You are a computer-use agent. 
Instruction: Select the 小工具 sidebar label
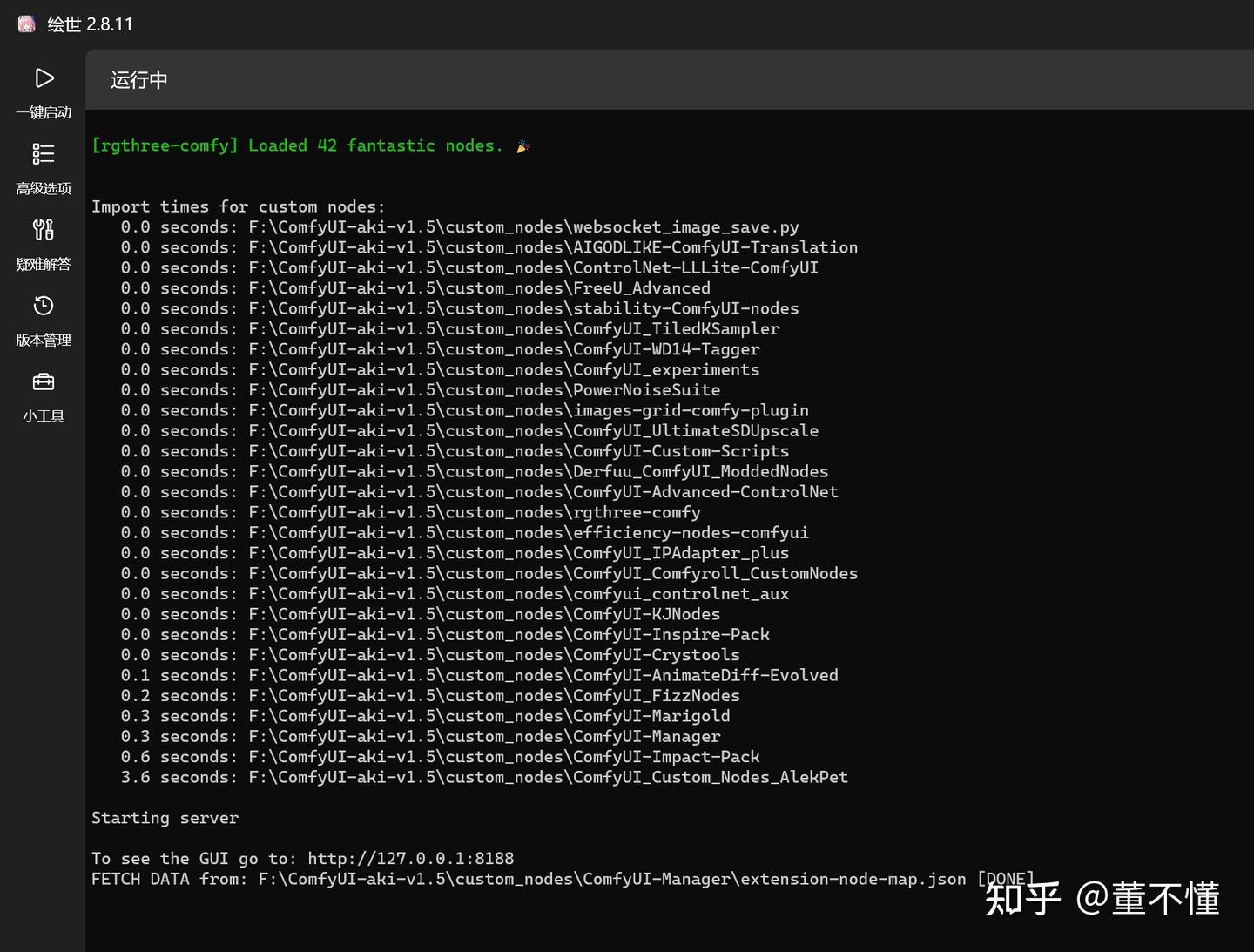point(44,415)
